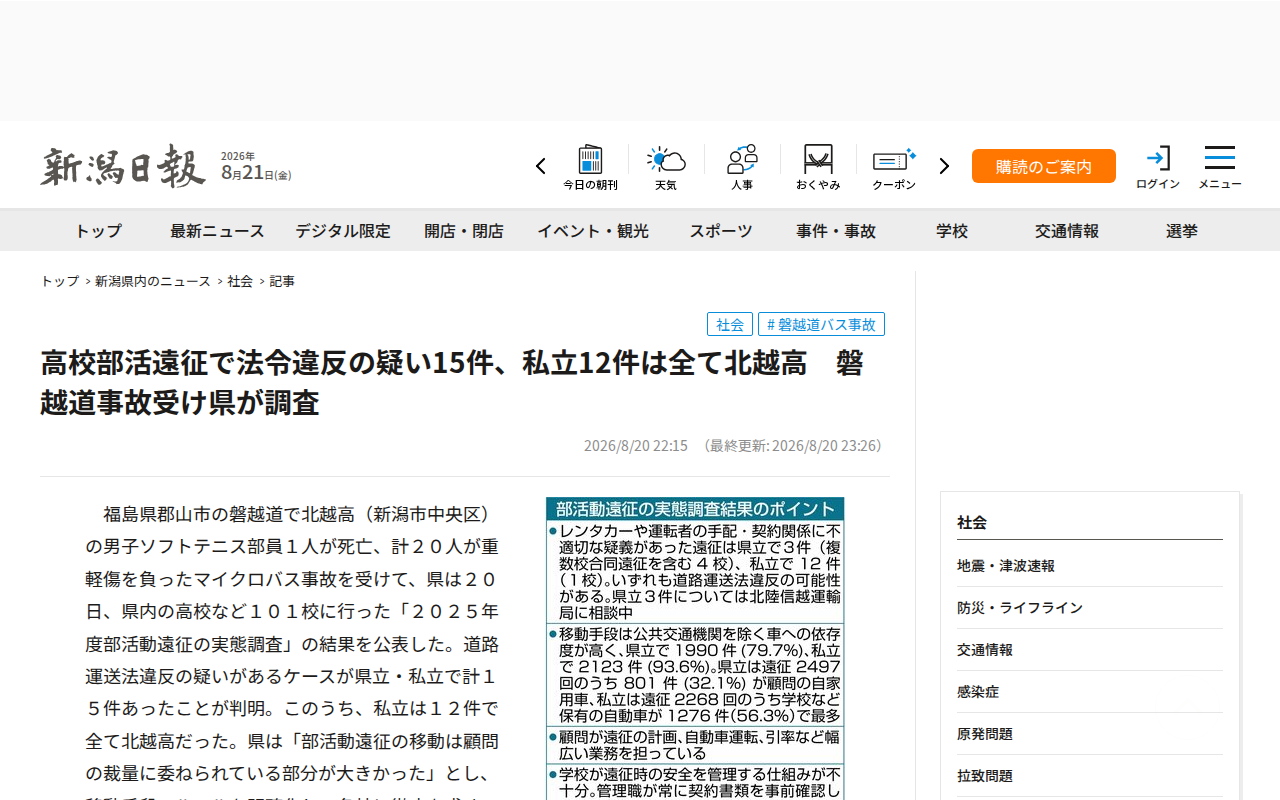Open デジタル限定 in the navigation bar
The height and width of the screenshot is (800, 1280).
[x=343, y=231]
